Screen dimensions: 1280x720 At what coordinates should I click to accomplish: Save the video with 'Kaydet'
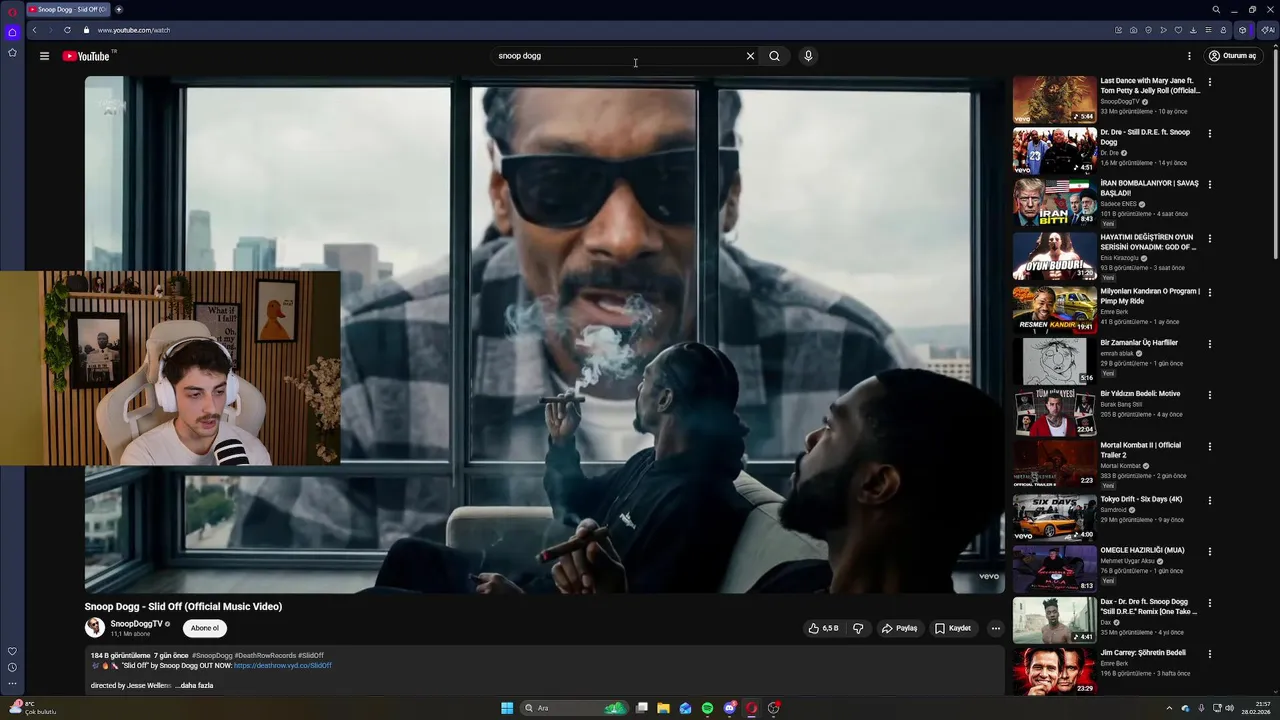(953, 628)
